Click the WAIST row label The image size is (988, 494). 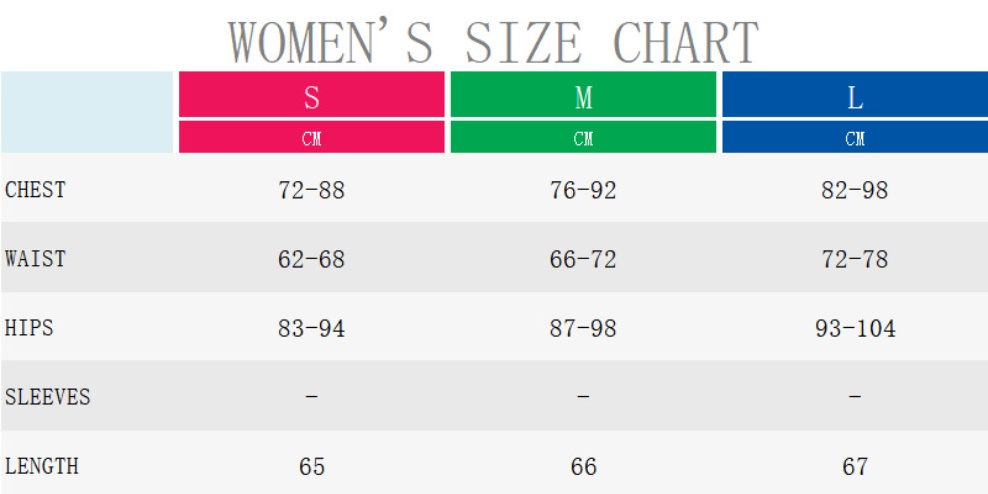(36, 259)
